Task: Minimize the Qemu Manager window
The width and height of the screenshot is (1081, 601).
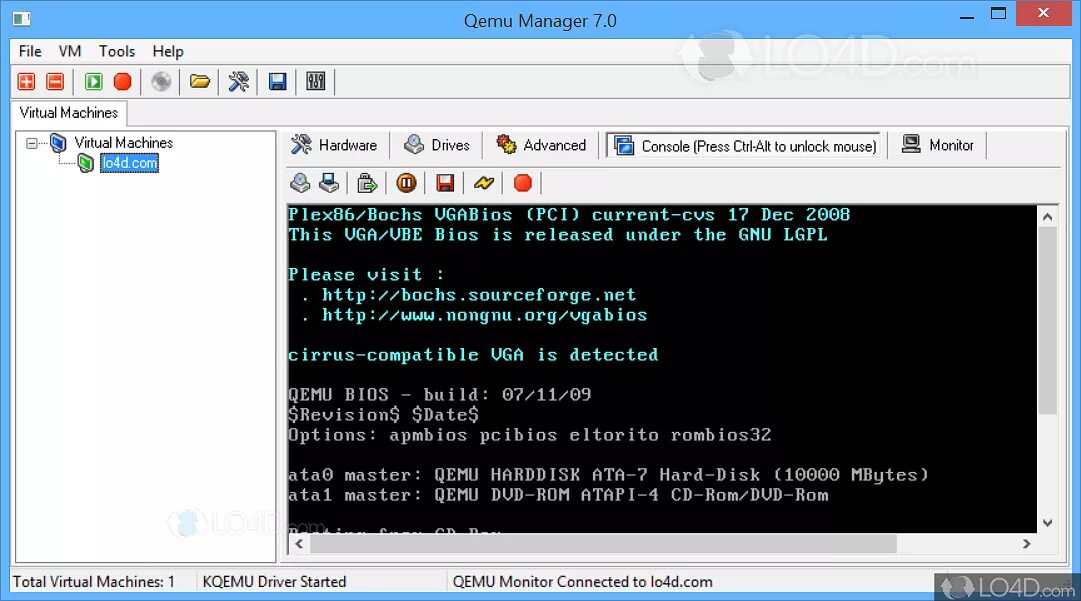Action: click(967, 15)
